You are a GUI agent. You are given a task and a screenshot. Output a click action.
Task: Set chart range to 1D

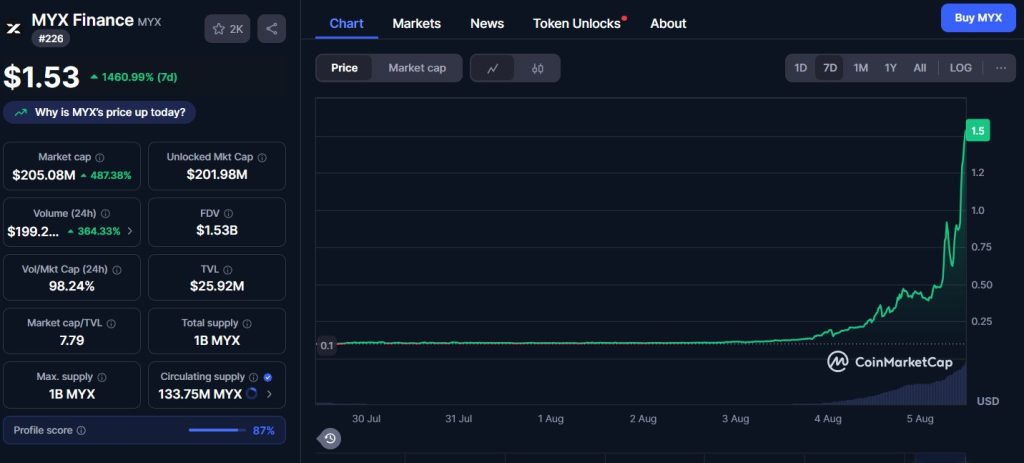(800, 68)
